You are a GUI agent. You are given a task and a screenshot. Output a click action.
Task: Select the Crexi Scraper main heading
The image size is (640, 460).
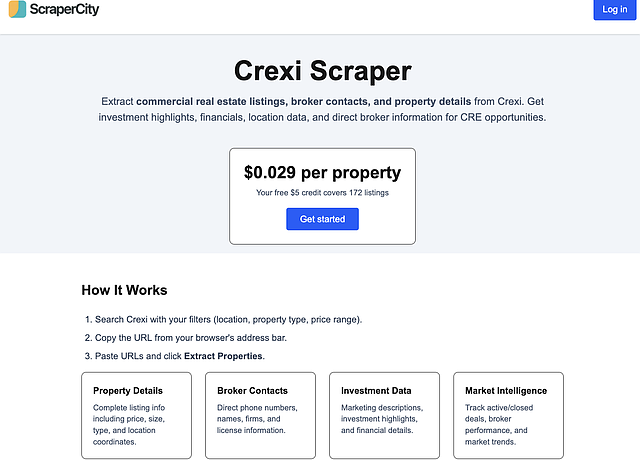point(322,72)
